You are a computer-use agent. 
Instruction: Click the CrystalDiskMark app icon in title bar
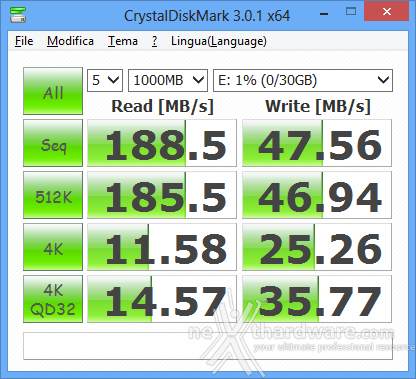click(18, 15)
